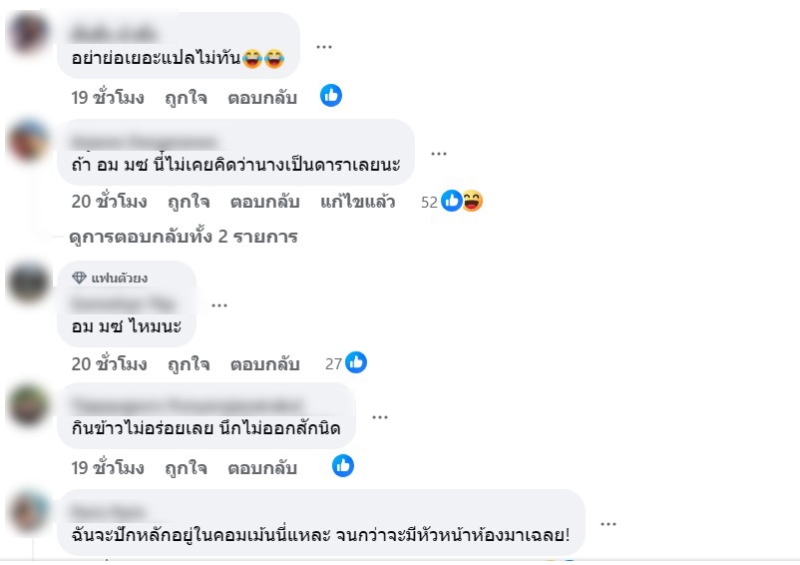Open three-dot menu for last comment
800x565 pixels.
coord(608,524)
